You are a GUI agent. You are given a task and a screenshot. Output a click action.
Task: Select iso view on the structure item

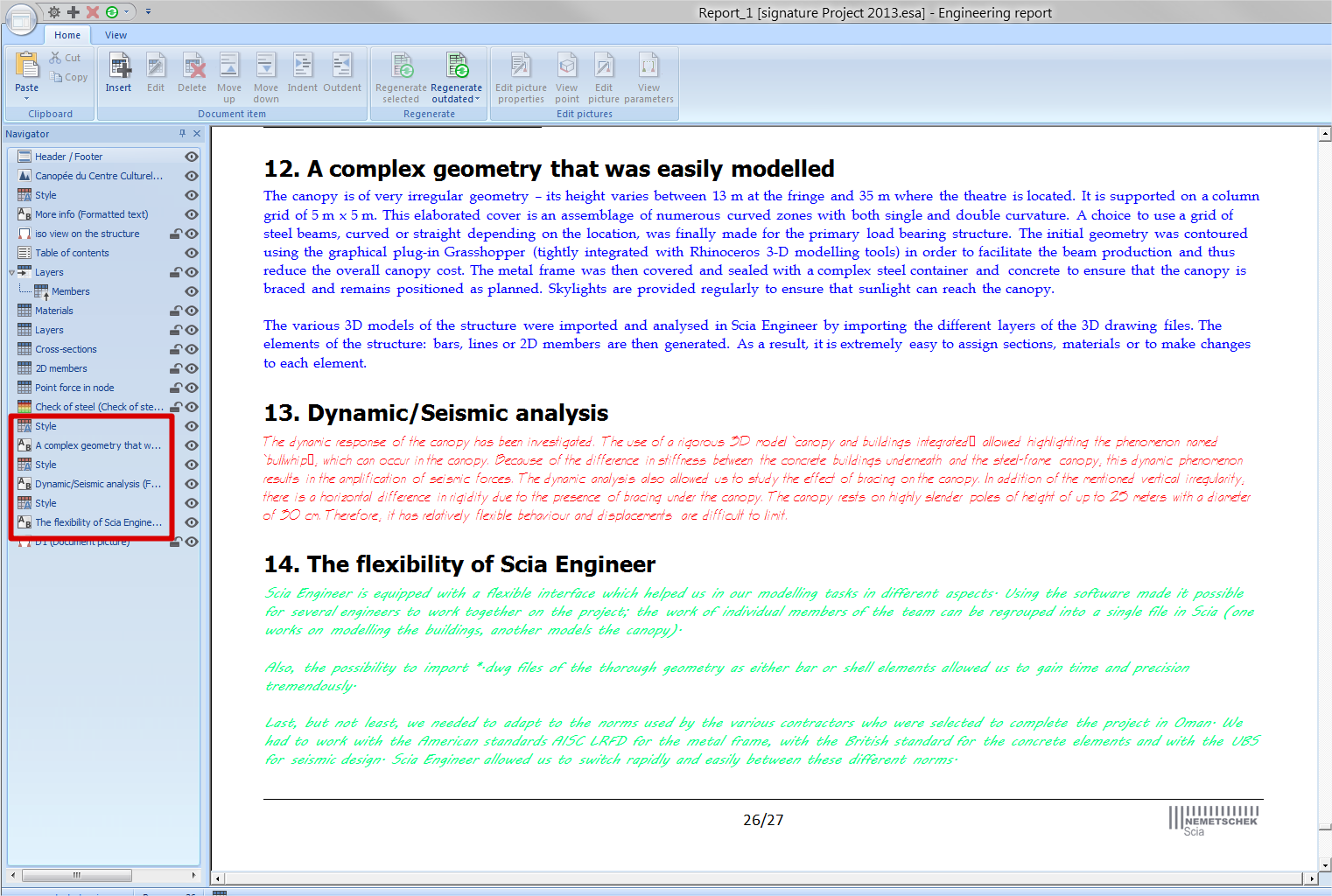87,234
